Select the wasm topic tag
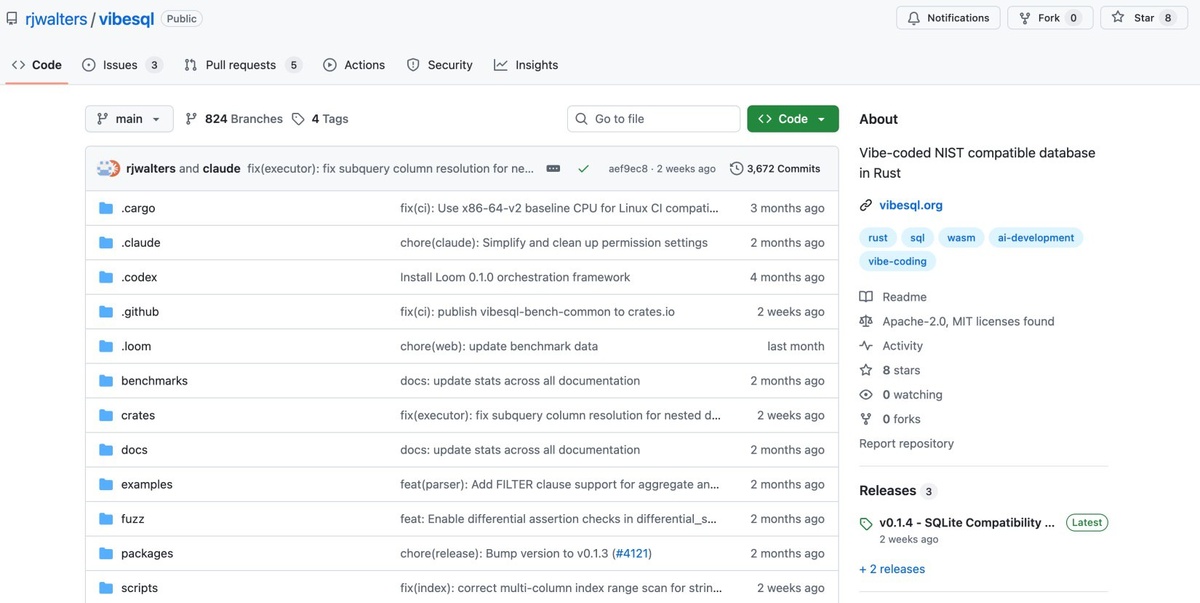This screenshot has width=1200, height=603. pyautogui.click(x=961, y=238)
